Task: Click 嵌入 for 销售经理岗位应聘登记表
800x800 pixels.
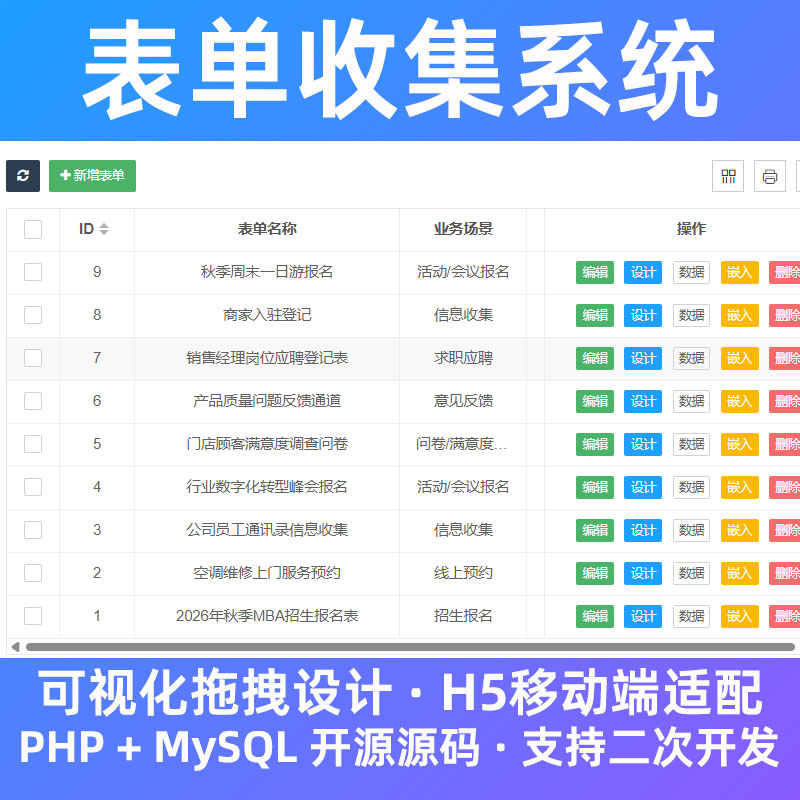Action: pos(740,358)
